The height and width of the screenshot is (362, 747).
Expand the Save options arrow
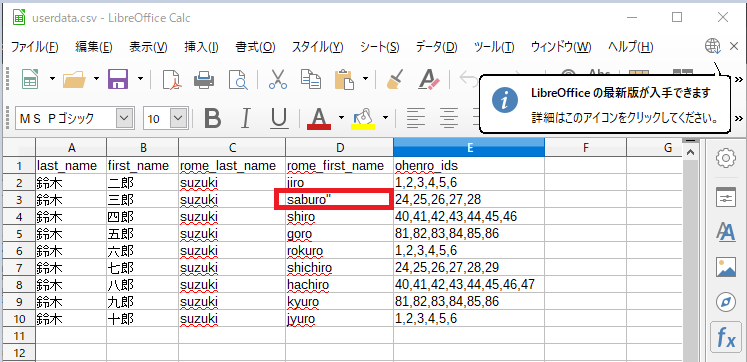(140, 79)
